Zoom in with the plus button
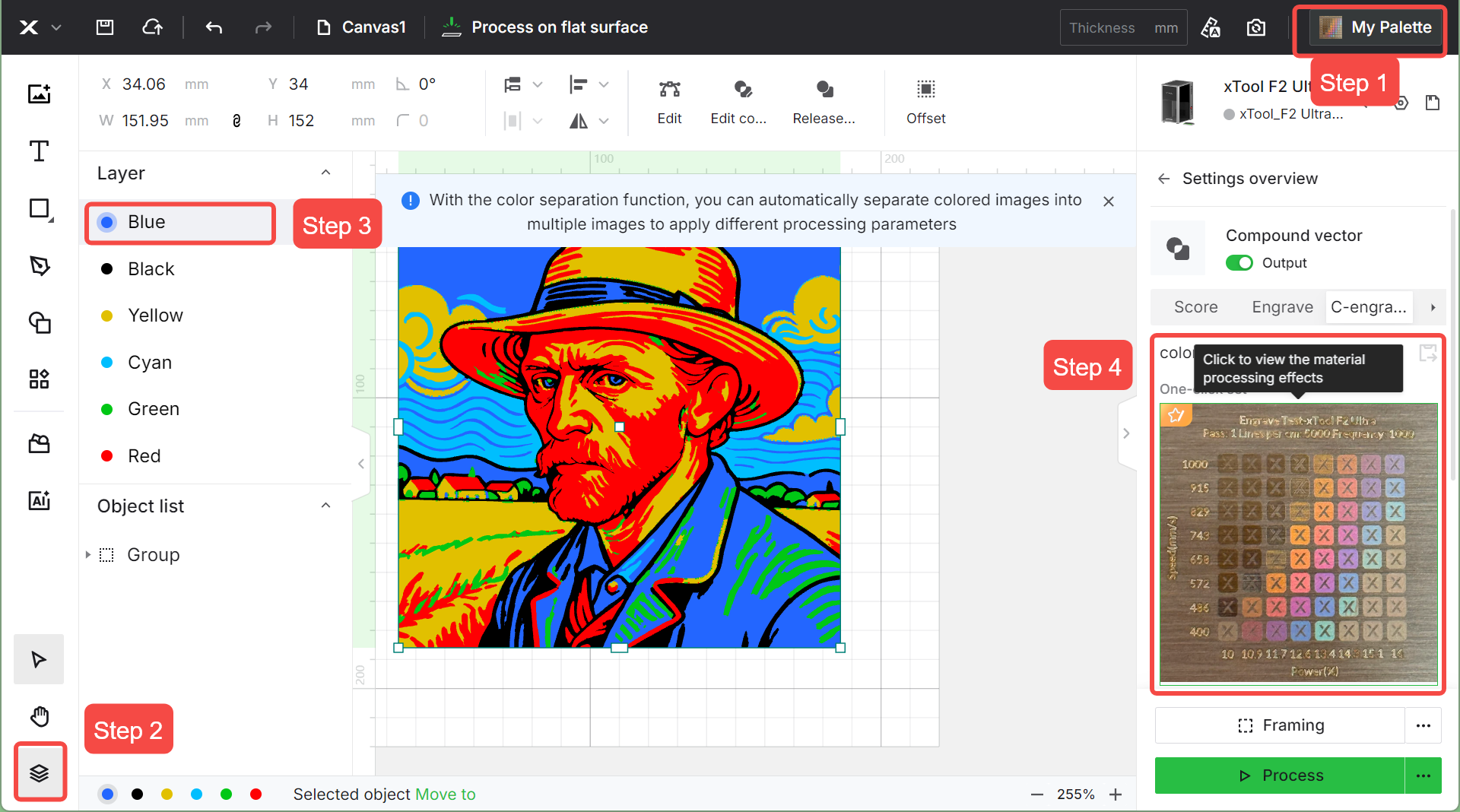1460x812 pixels. tap(1116, 795)
